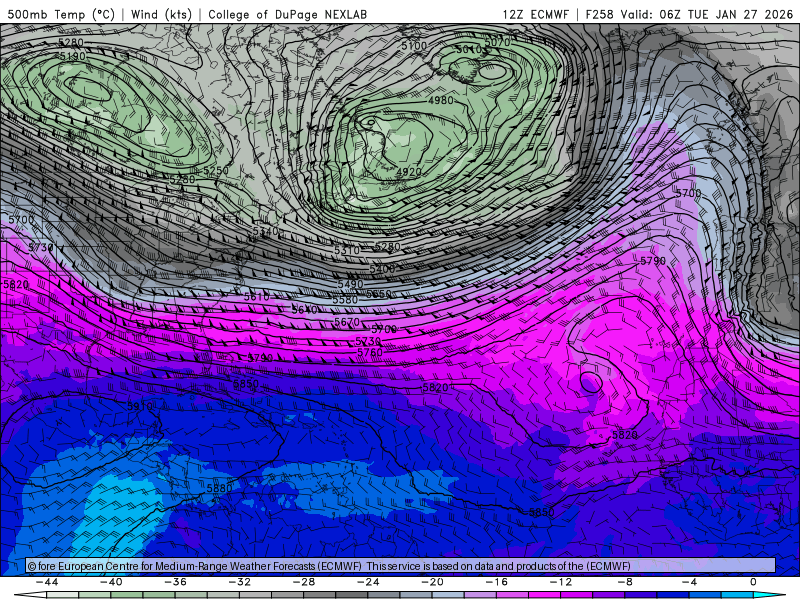Click the 5670 contour label

coord(347,322)
